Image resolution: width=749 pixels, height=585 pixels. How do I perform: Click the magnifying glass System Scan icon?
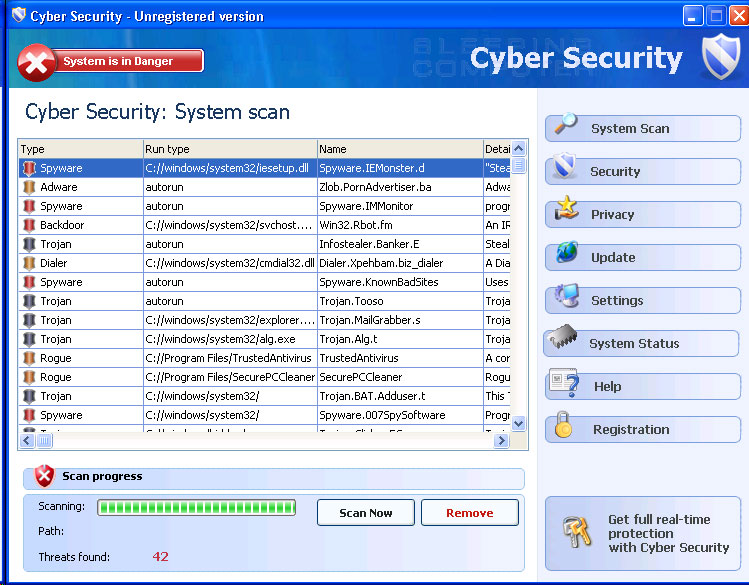pyautogui.click(x=566, y=124)
